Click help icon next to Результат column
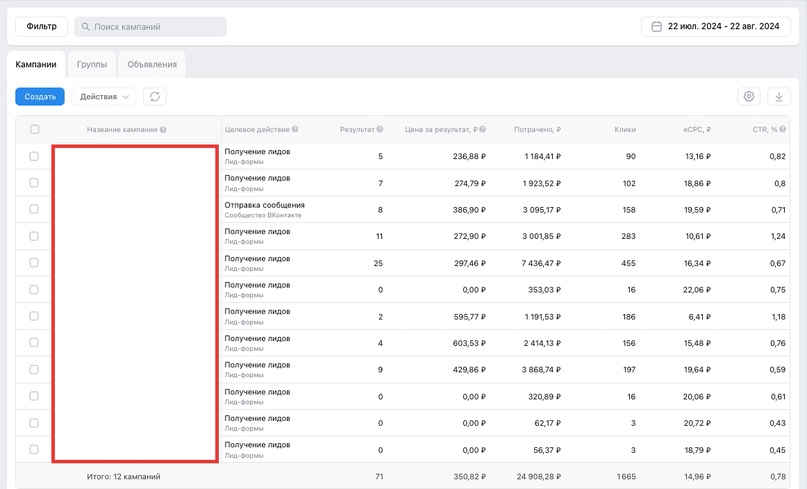 pos(379,129)
